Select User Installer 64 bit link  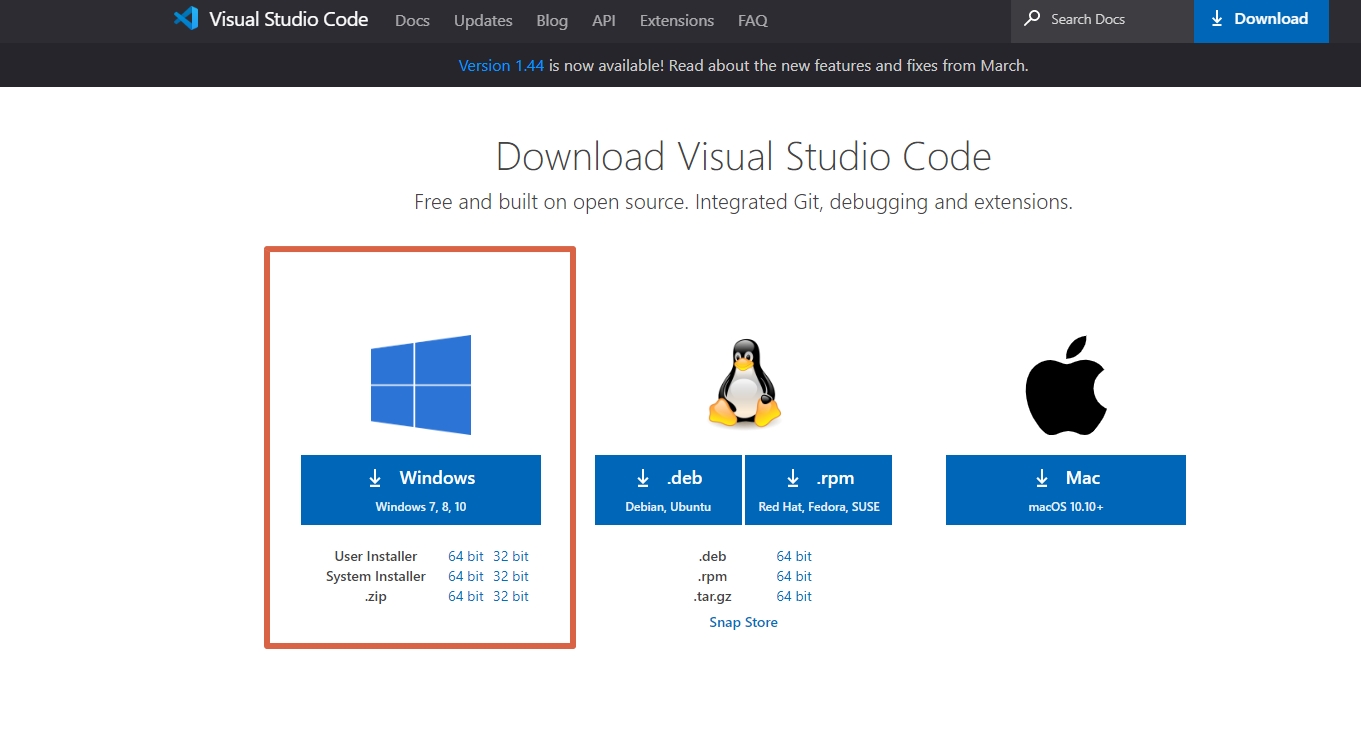tap(466, 556)
